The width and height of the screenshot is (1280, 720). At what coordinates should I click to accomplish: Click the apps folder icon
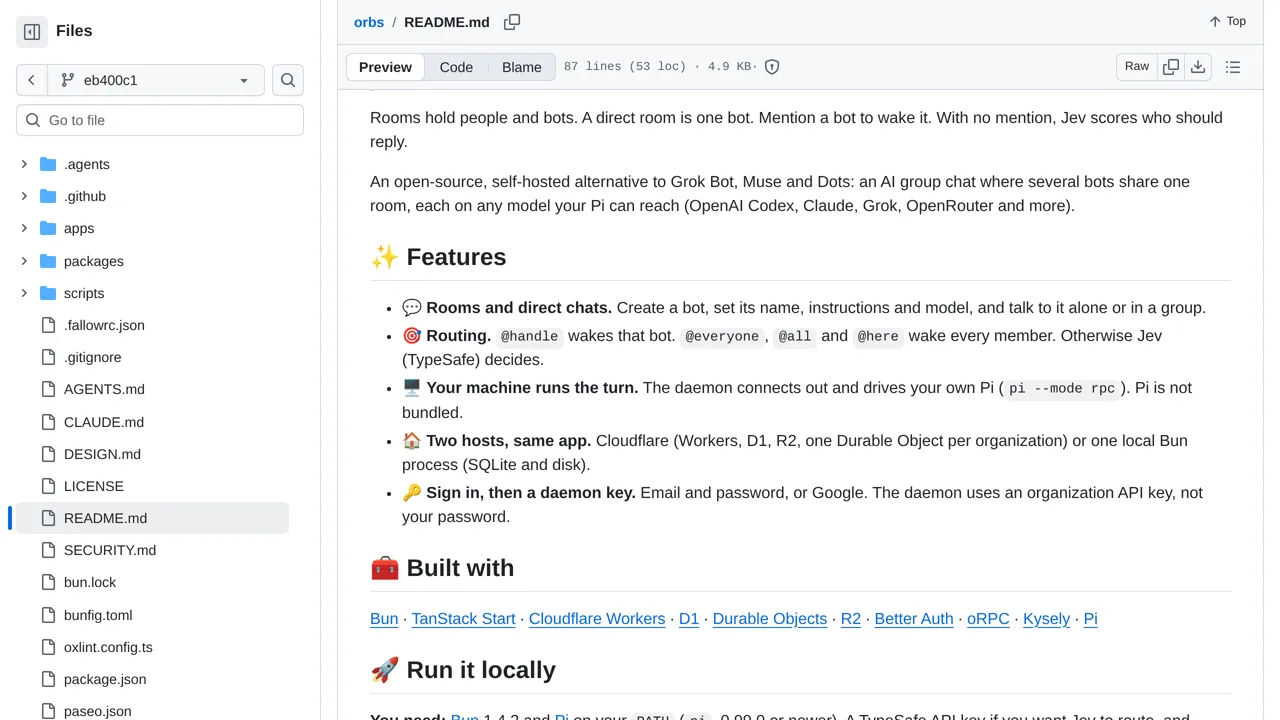[x=48, y=228]
